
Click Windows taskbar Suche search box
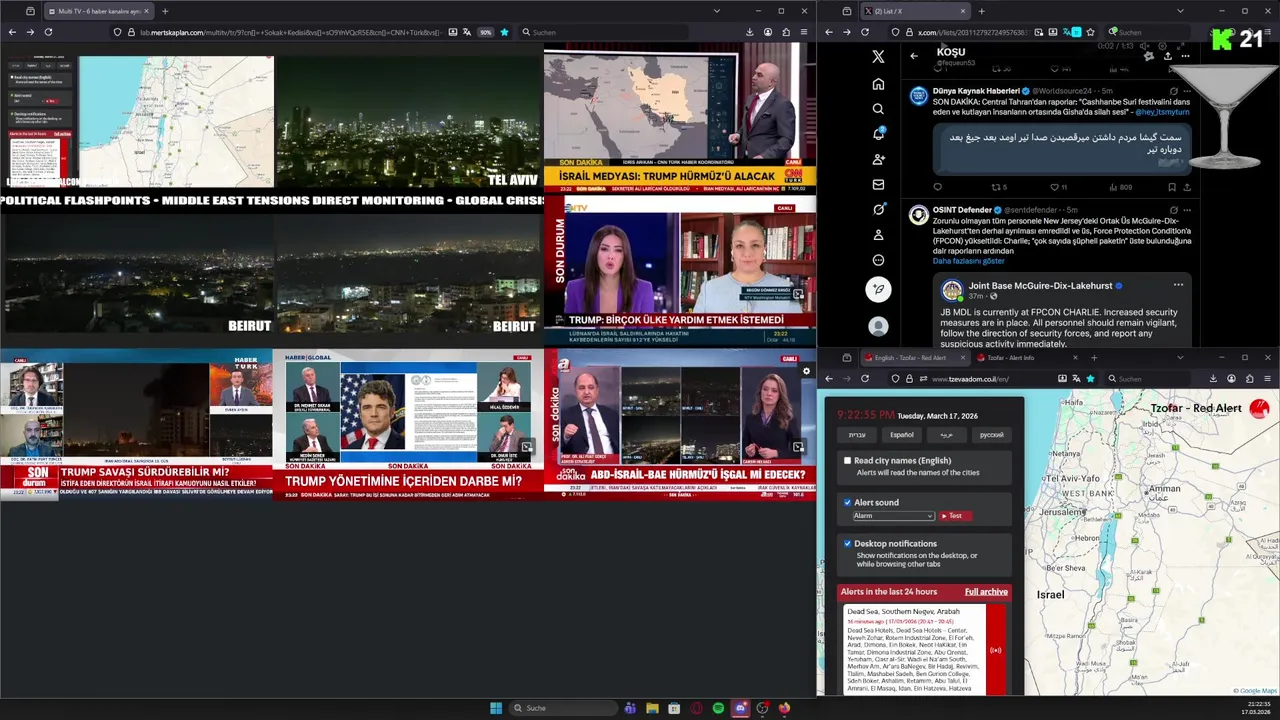[x=562, y=708]
